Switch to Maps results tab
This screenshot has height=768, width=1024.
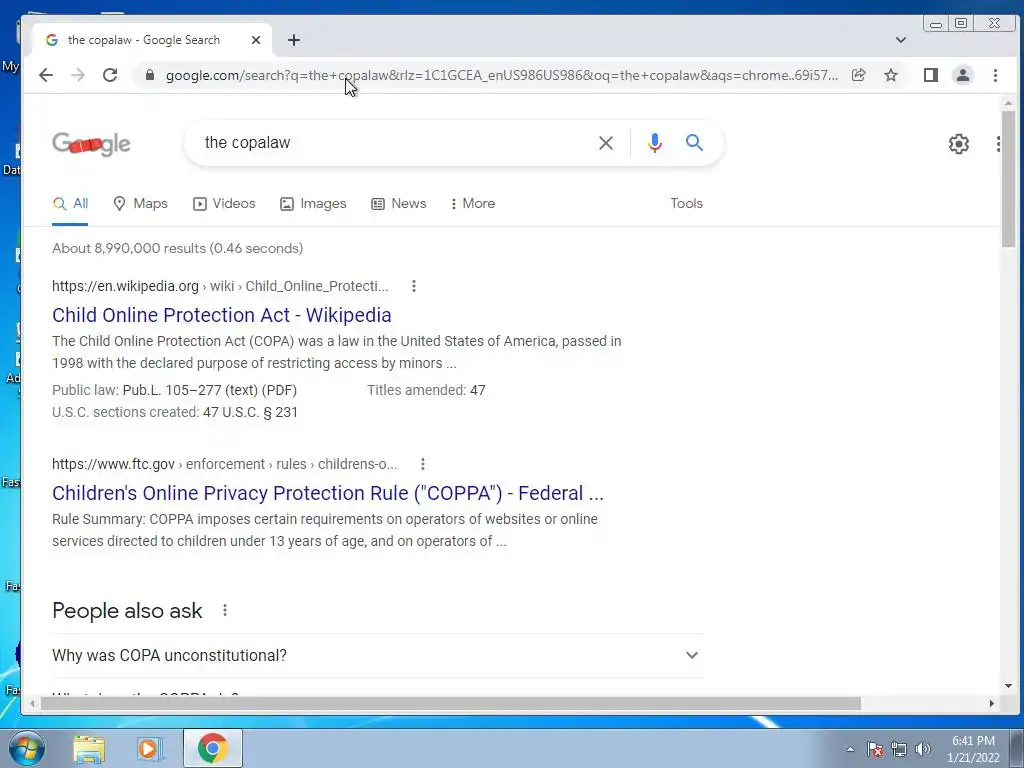(x=140, y=204)
